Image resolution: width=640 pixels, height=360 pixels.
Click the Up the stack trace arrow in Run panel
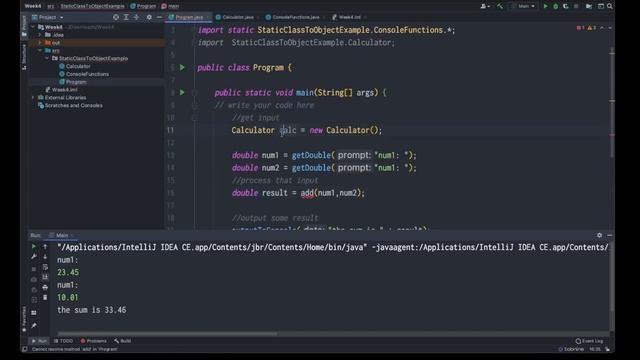coord(45,247)
